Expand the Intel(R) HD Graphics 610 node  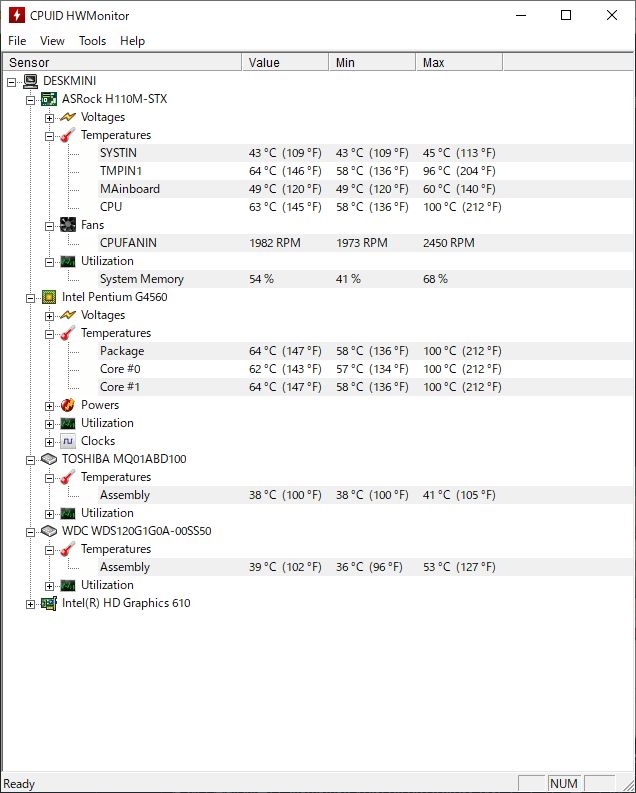point(30,604)
